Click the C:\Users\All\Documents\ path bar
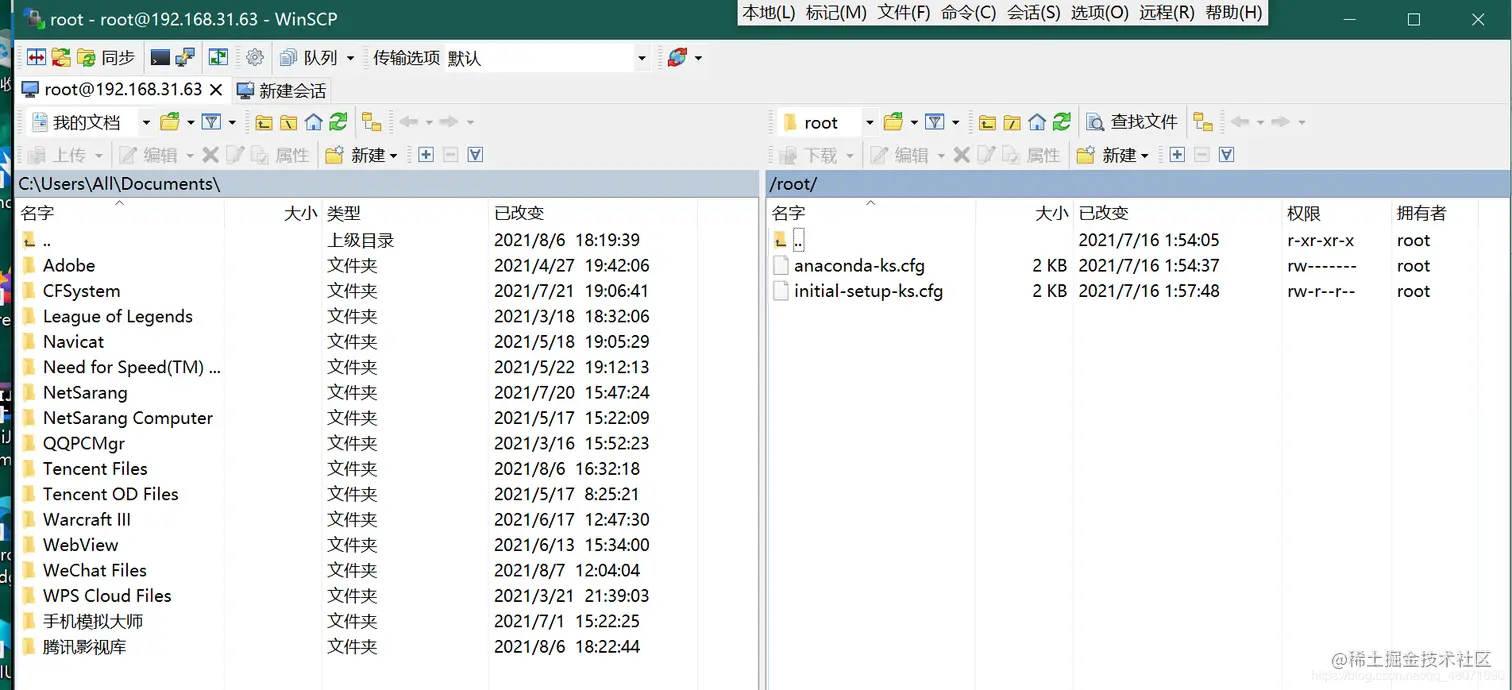This screenshot has height=690, width=1512. point(387,184)
